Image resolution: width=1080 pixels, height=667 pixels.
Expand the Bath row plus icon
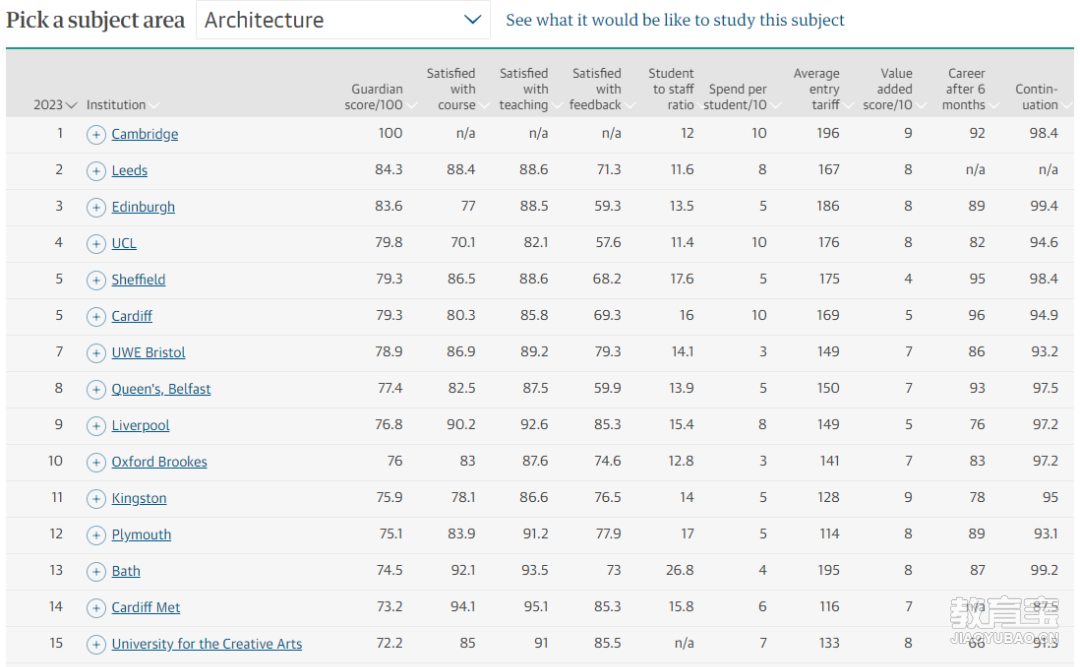96,572
